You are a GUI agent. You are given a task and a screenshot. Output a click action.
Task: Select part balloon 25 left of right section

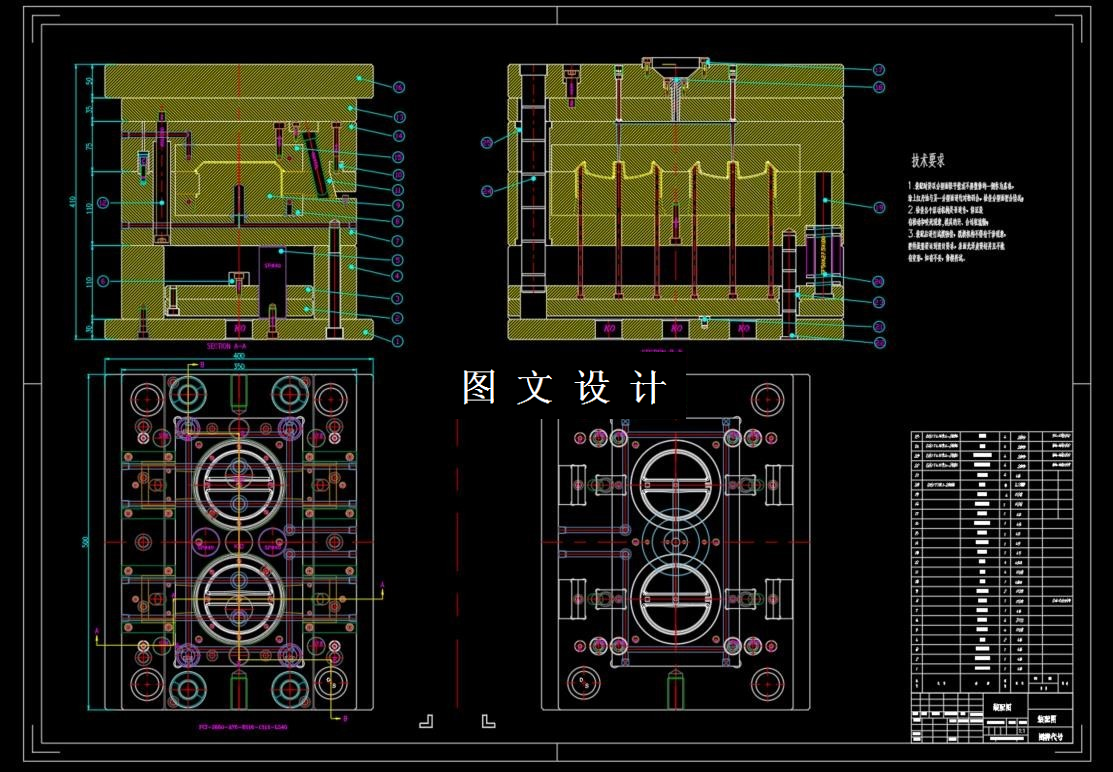pyautogui.click(x=487, y=143)
